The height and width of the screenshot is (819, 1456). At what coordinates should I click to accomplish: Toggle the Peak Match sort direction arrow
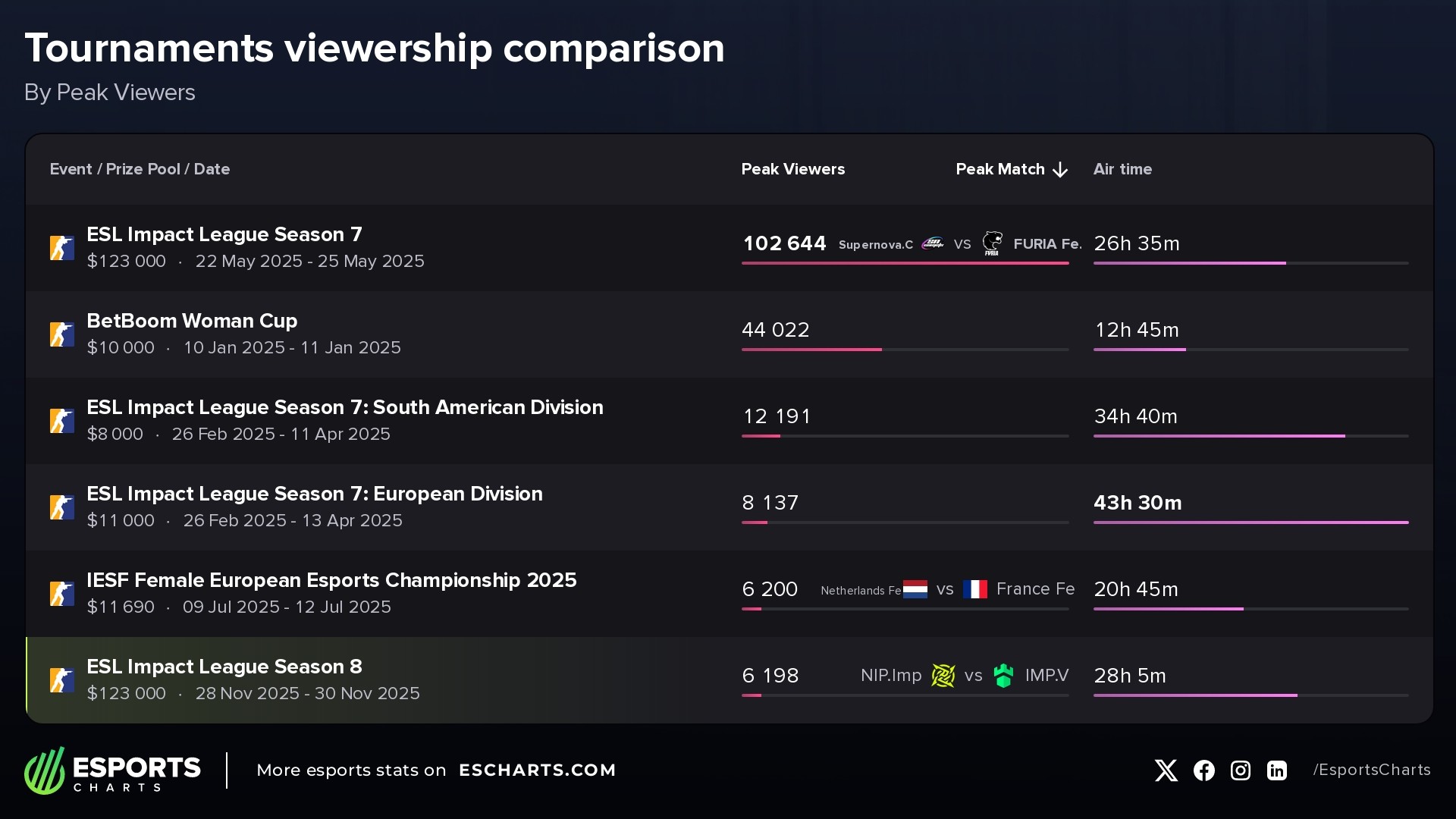click(1060, 169)
